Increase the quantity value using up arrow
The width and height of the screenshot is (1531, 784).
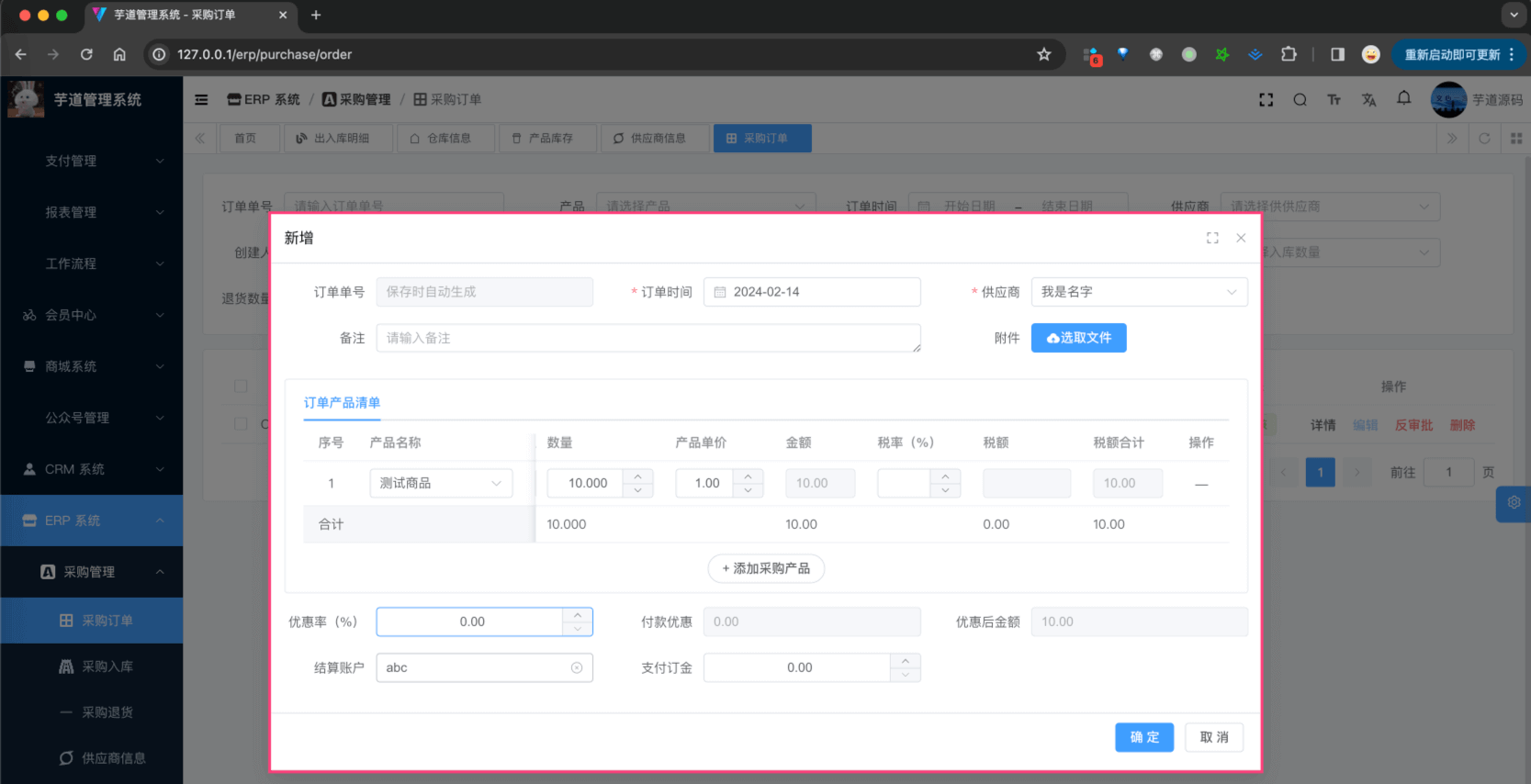637,476
